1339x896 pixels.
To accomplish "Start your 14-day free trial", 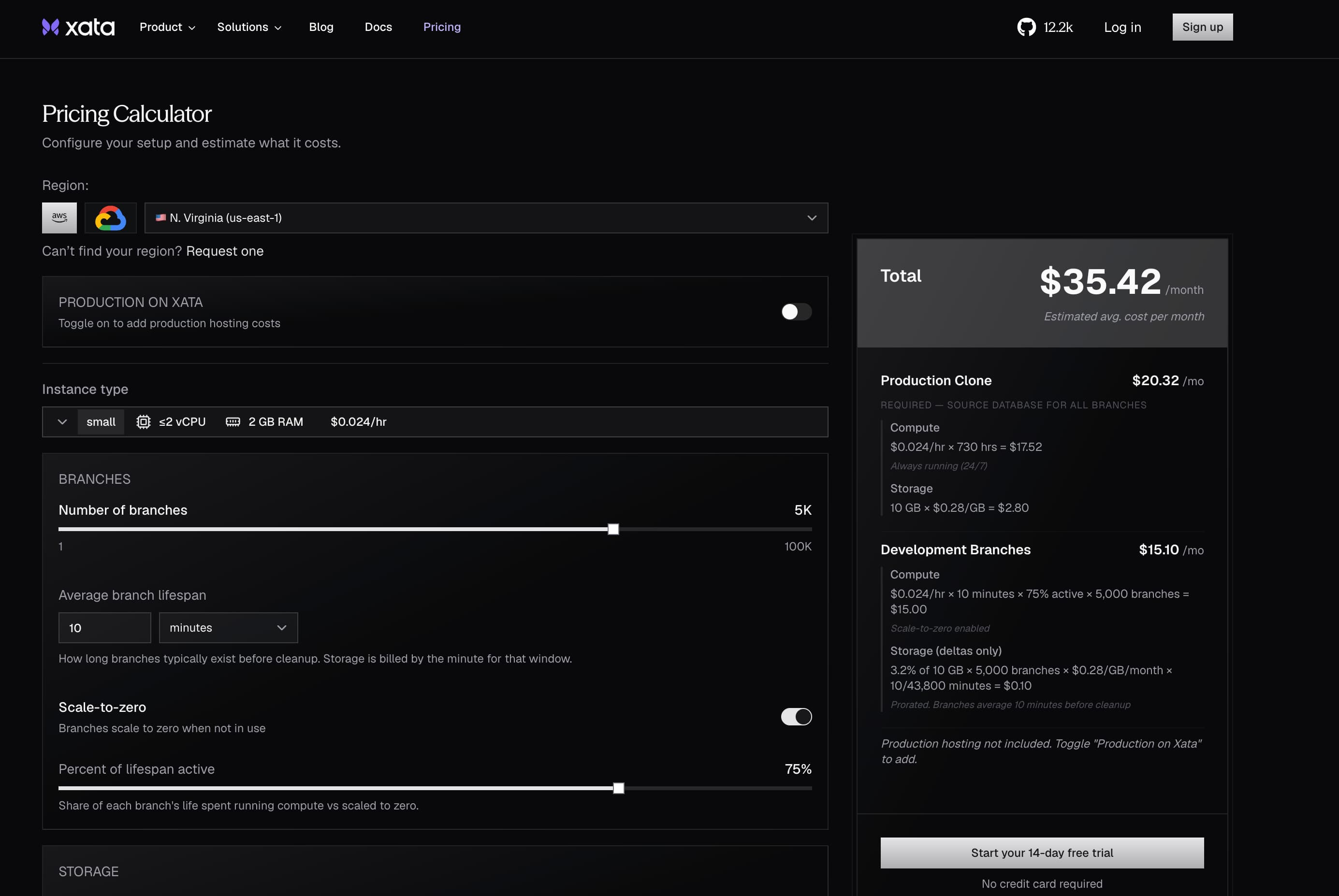I will pyautogui.click(x=1042, y=853).
